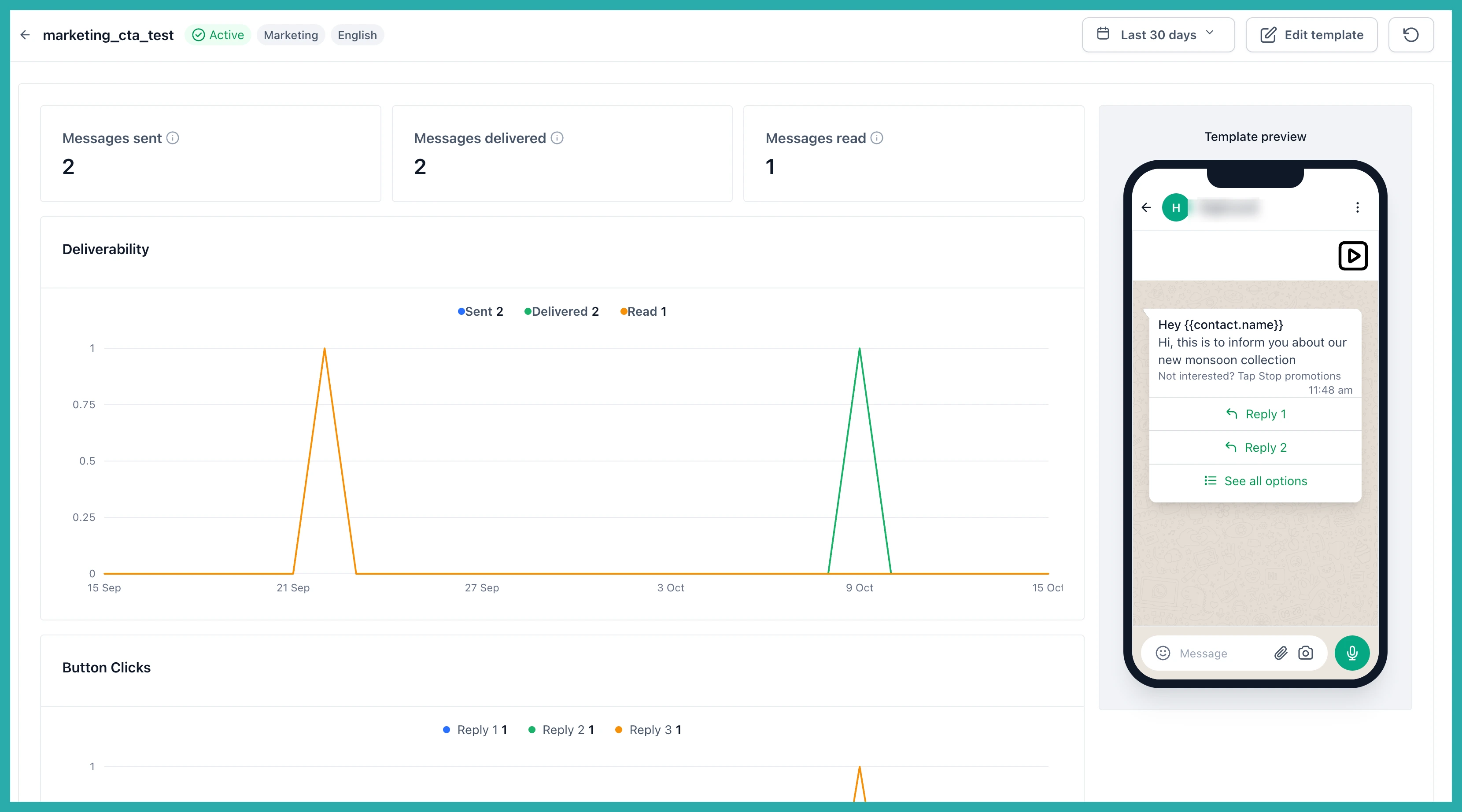This screenshot has width=1462, height=812.
Task: Click the back arrow in the phone preview
Action: coord(1146,208)
